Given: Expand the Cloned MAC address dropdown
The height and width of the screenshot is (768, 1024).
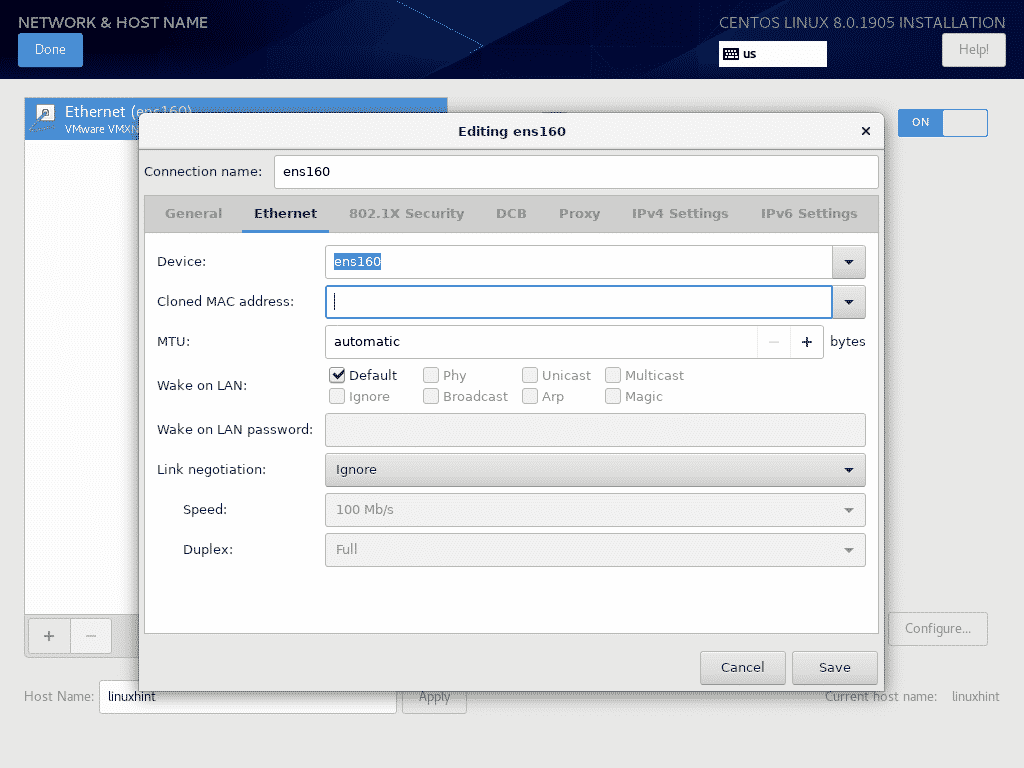Looking at the screenshot, I should 848,302.
